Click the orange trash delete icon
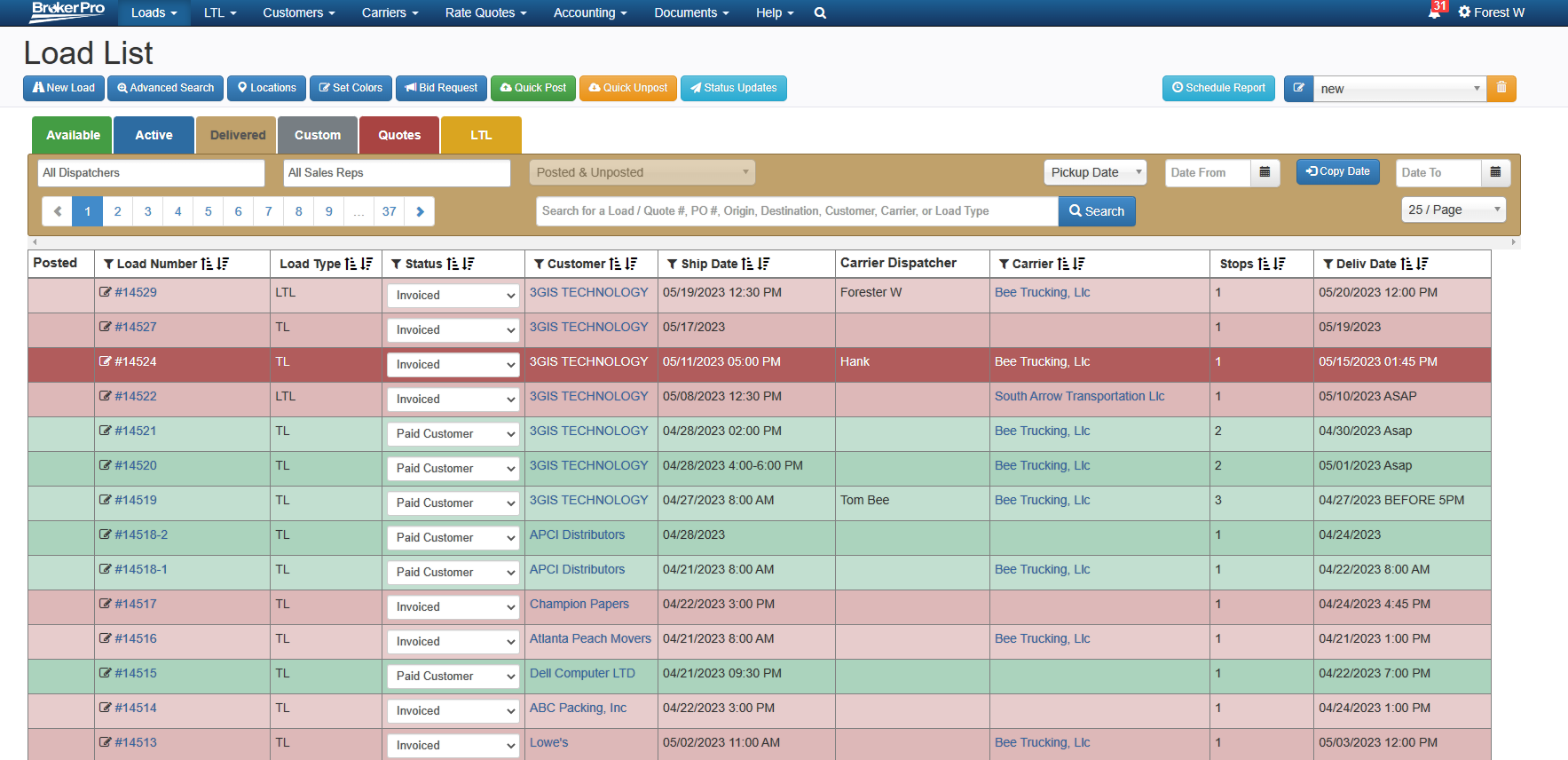Image resolution: width=1568 pixels, height=760 pixels. pyautogui.click(x=1501, y=88)
